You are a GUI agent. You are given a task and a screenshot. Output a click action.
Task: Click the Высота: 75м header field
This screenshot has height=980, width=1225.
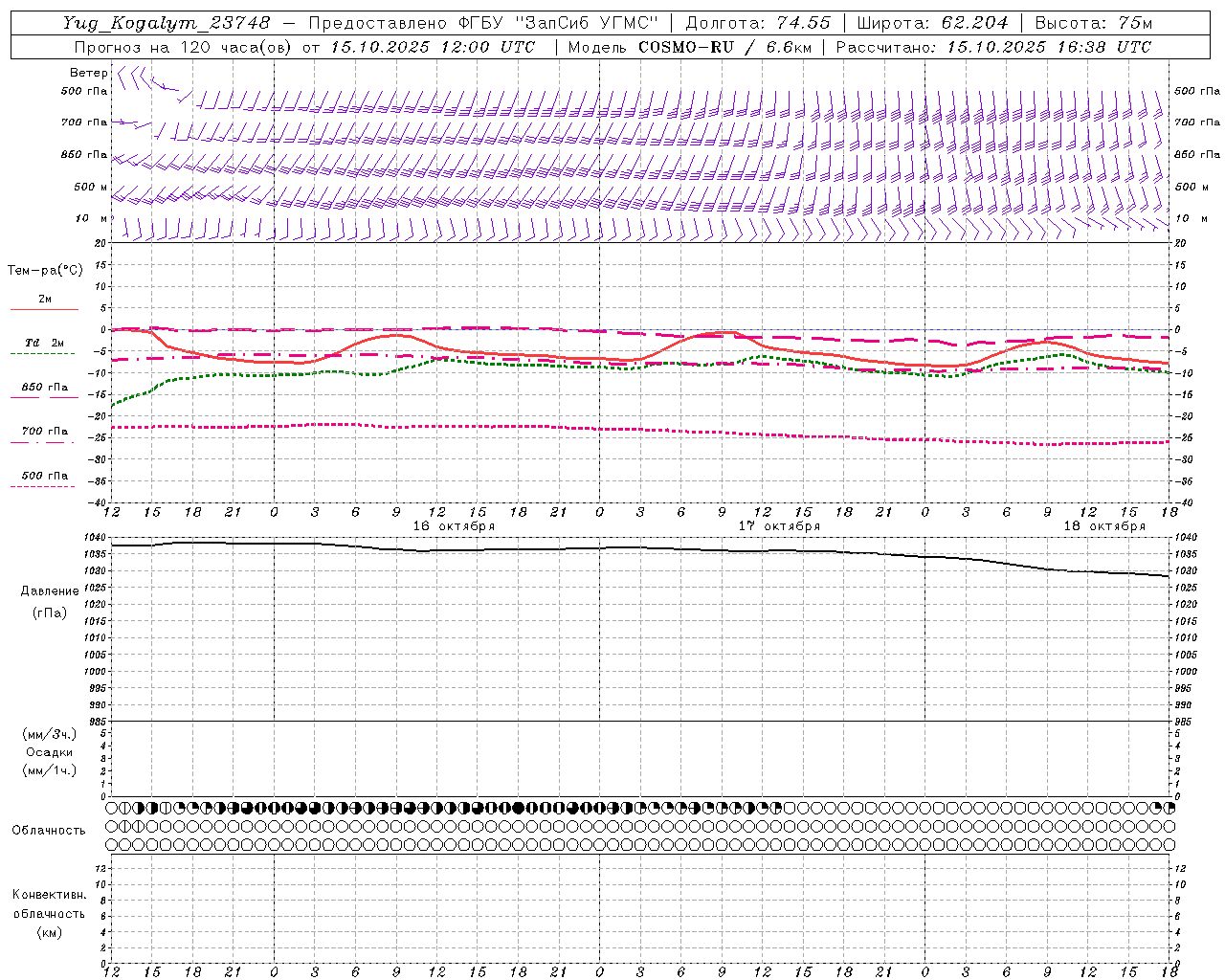[x=1092, y=23]
